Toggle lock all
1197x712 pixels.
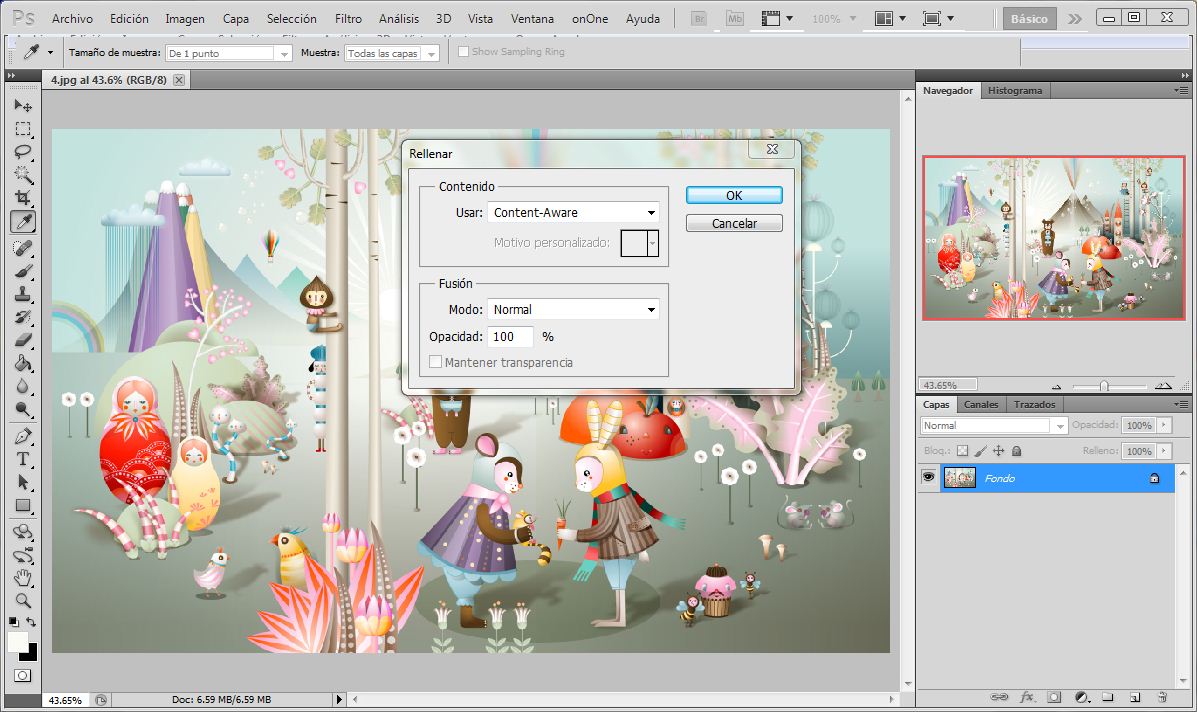[x=1016, y=451]
